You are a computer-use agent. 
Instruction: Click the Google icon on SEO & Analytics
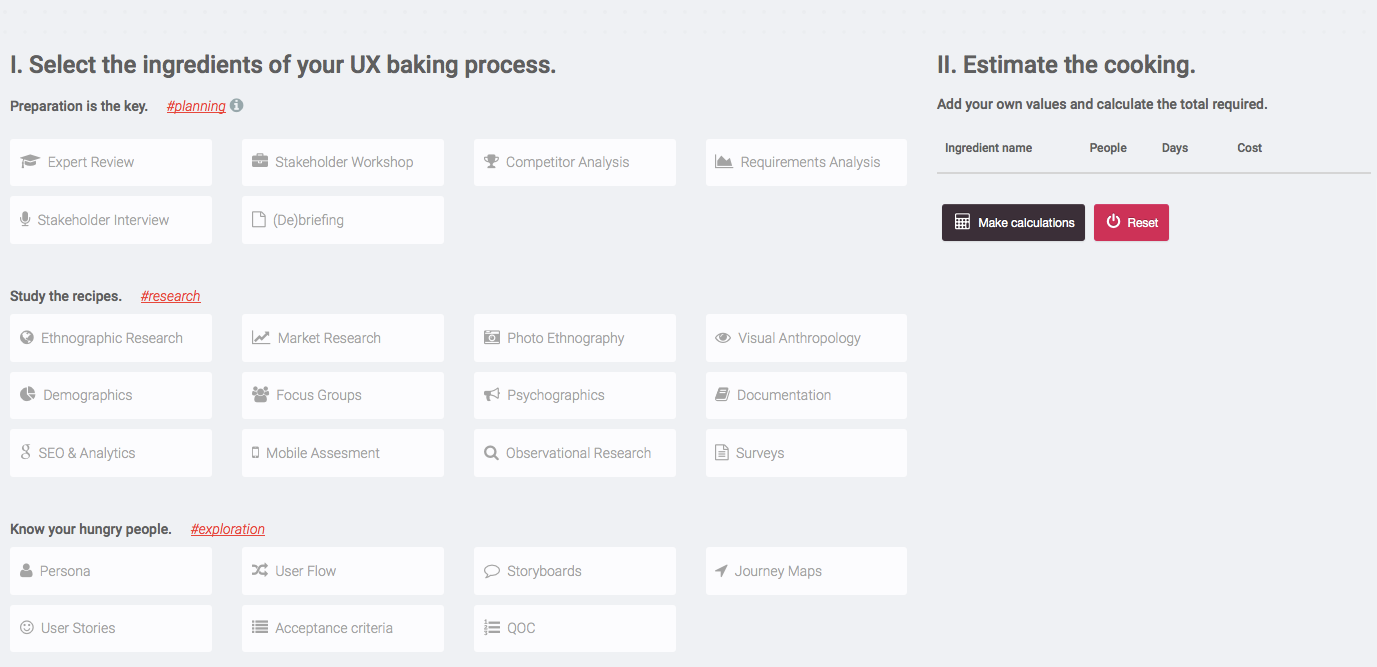pos(26,452)
